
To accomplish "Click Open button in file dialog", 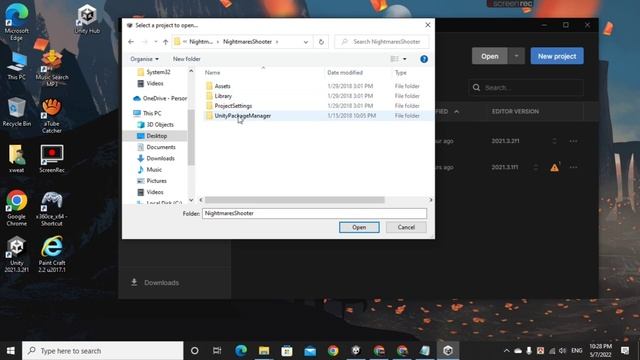I will [359, 227].
